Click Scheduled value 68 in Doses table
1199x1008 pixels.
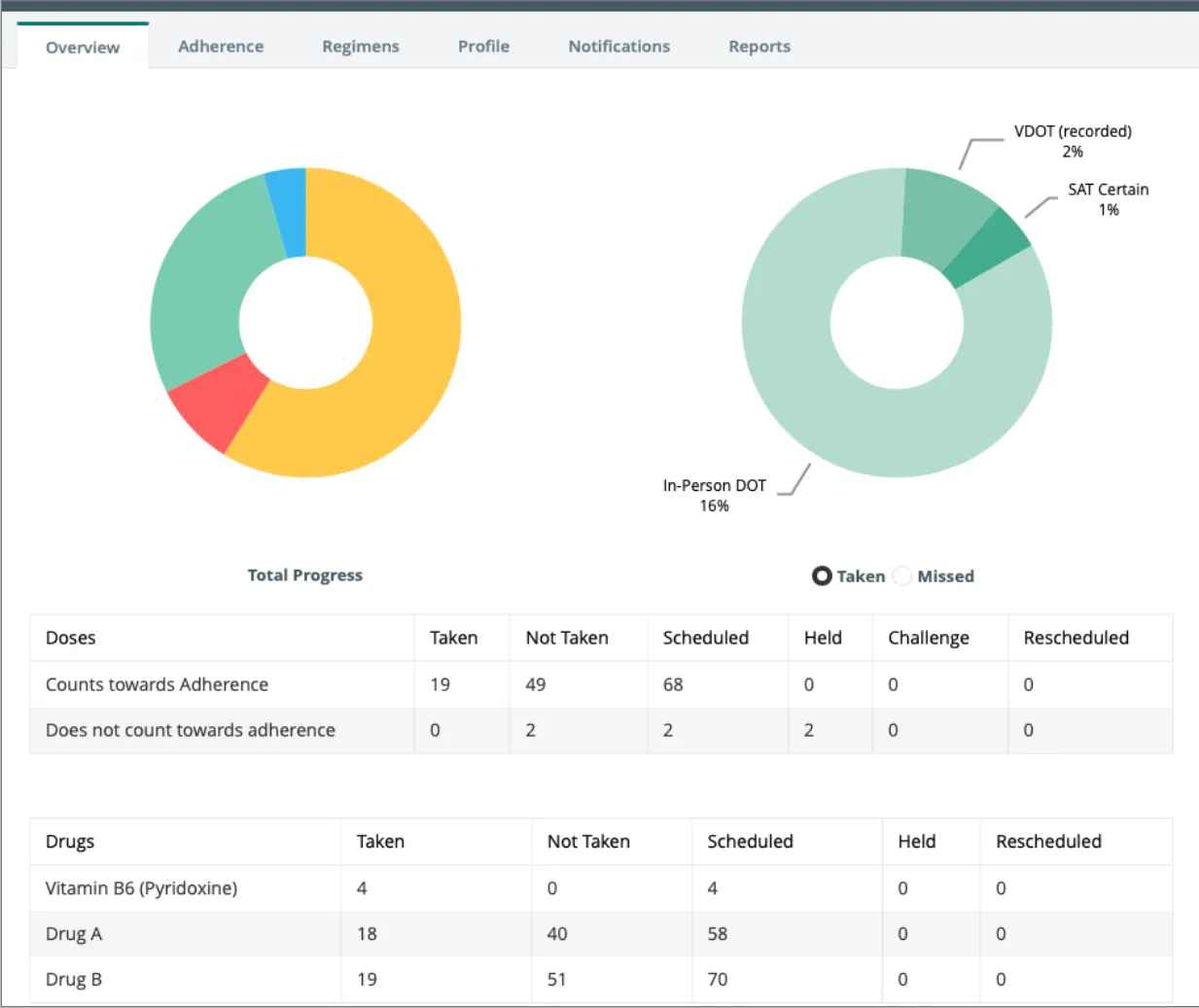coord(673,684)
